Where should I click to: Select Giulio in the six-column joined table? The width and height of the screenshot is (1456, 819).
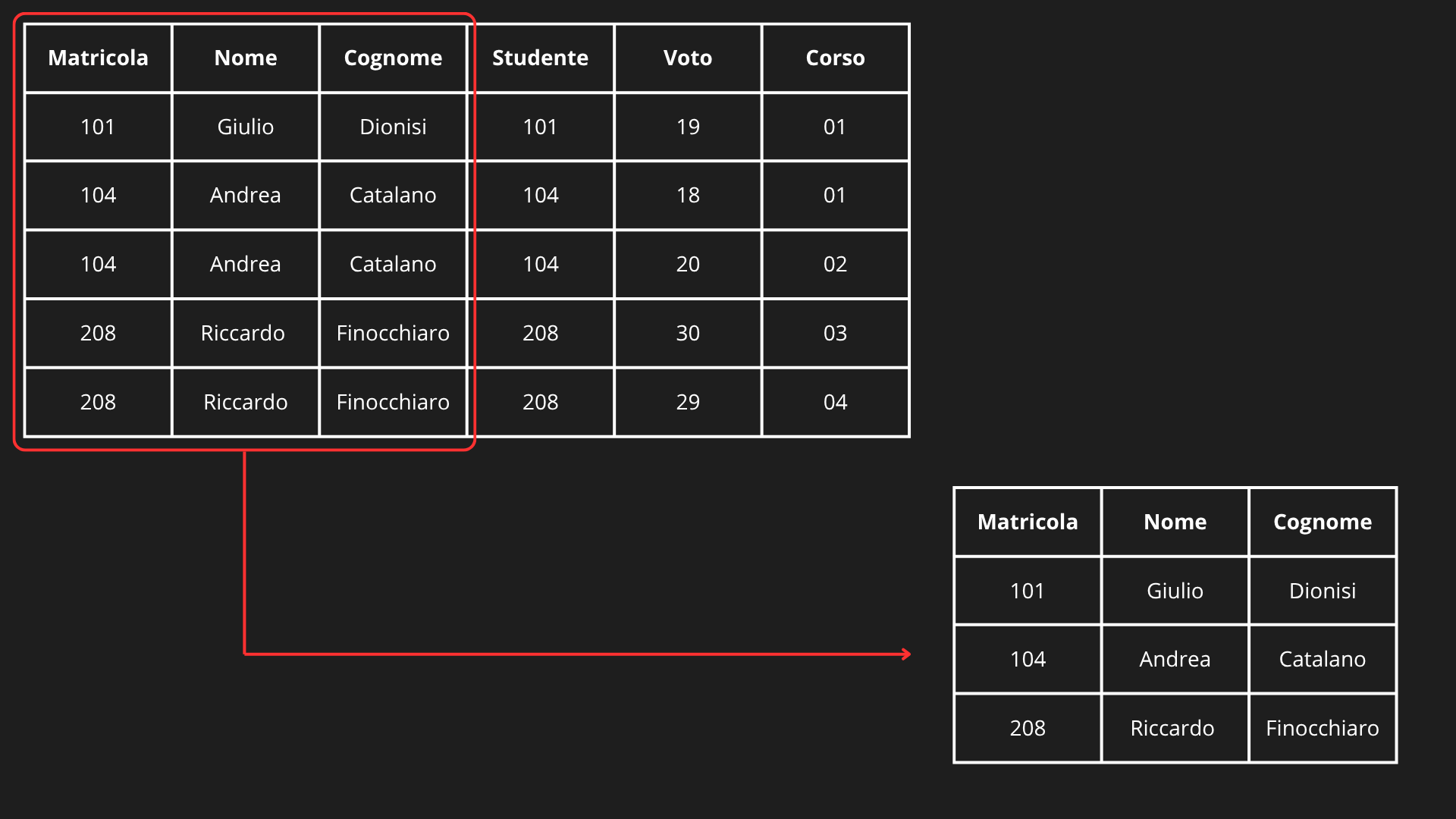(x=246, y=127)
